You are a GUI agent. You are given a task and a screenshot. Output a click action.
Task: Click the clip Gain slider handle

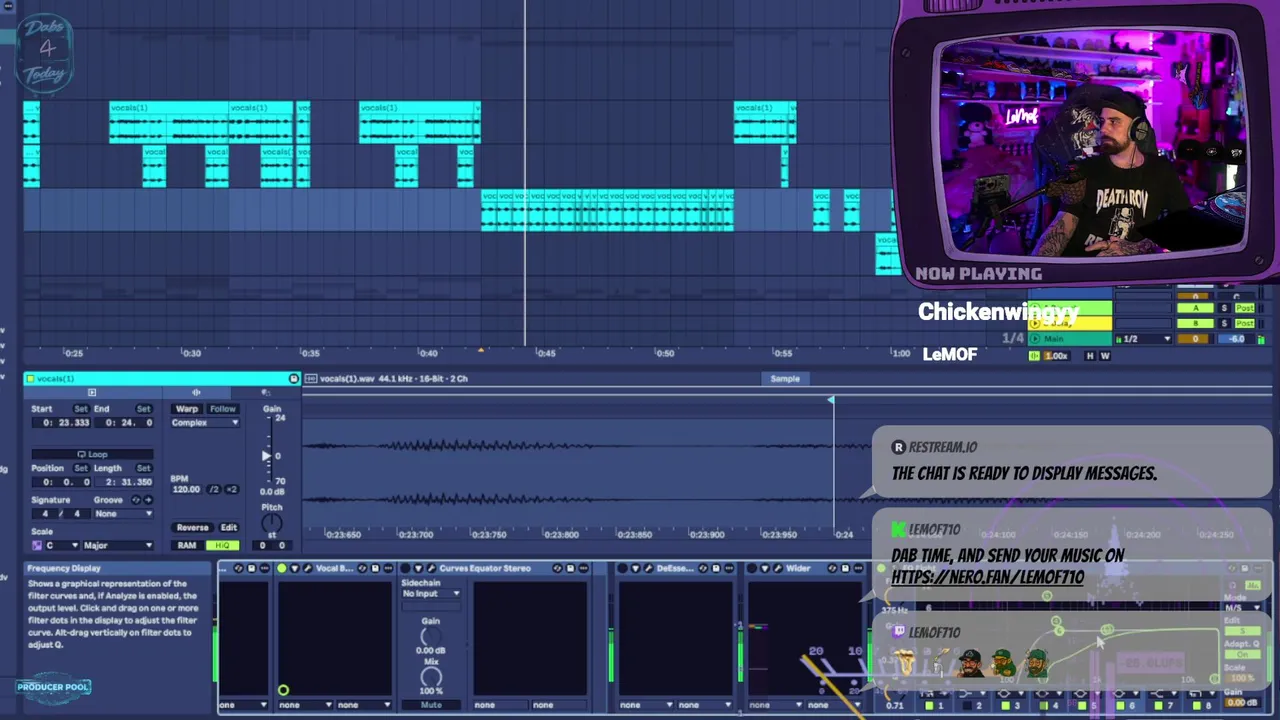point(266,456)
